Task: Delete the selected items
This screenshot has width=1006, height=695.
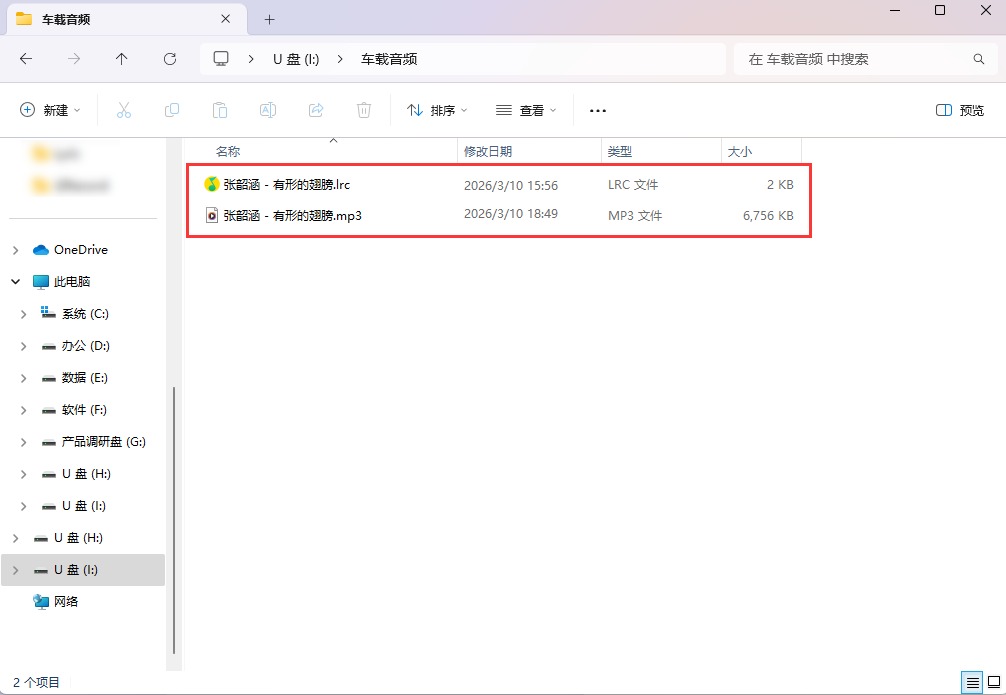Action: click(364, 110)
